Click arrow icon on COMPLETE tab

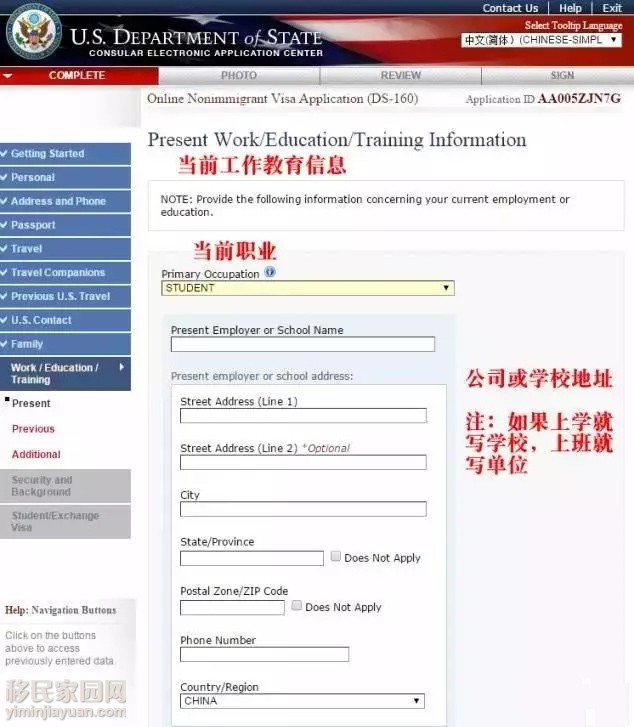point(7,76)
